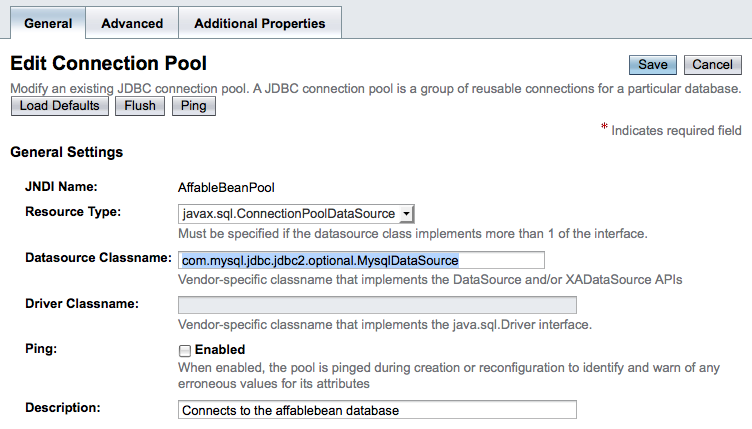Flush the connection pool
The width and height of the screenshot is (752, 429).
coord(140,106)
